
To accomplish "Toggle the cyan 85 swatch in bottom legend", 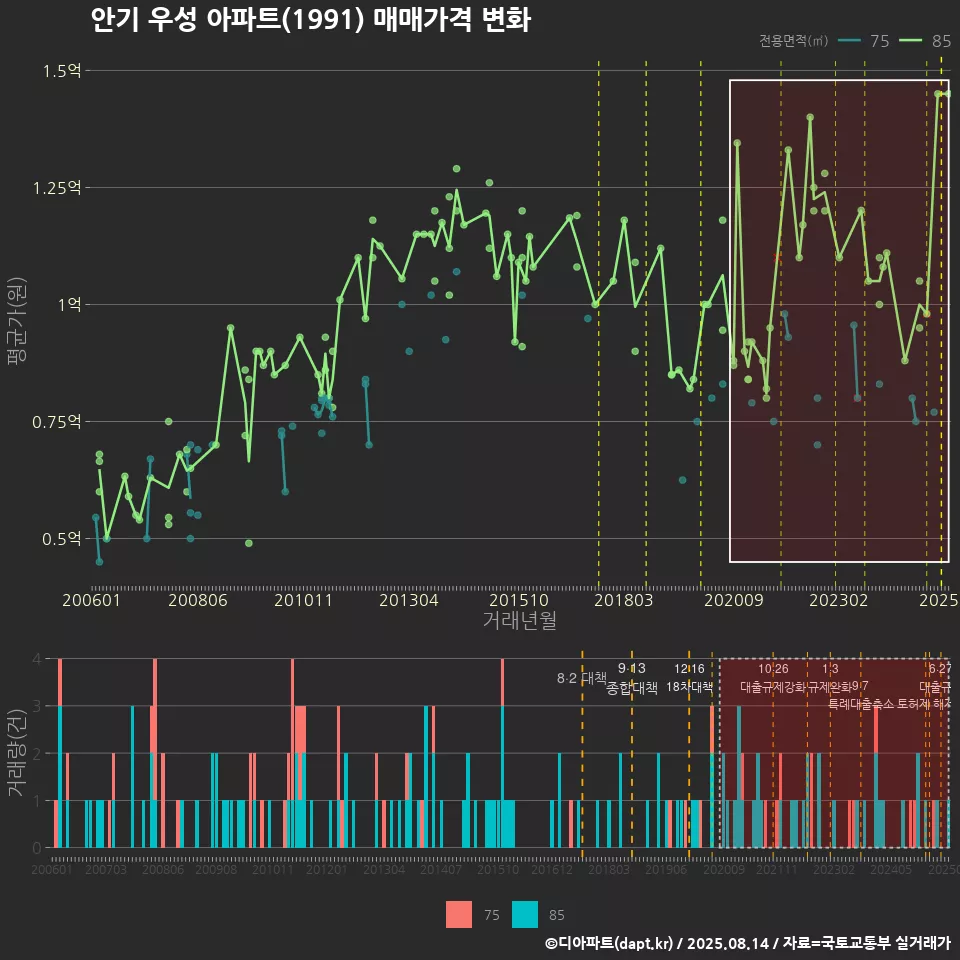I will [x=525, y=915].
